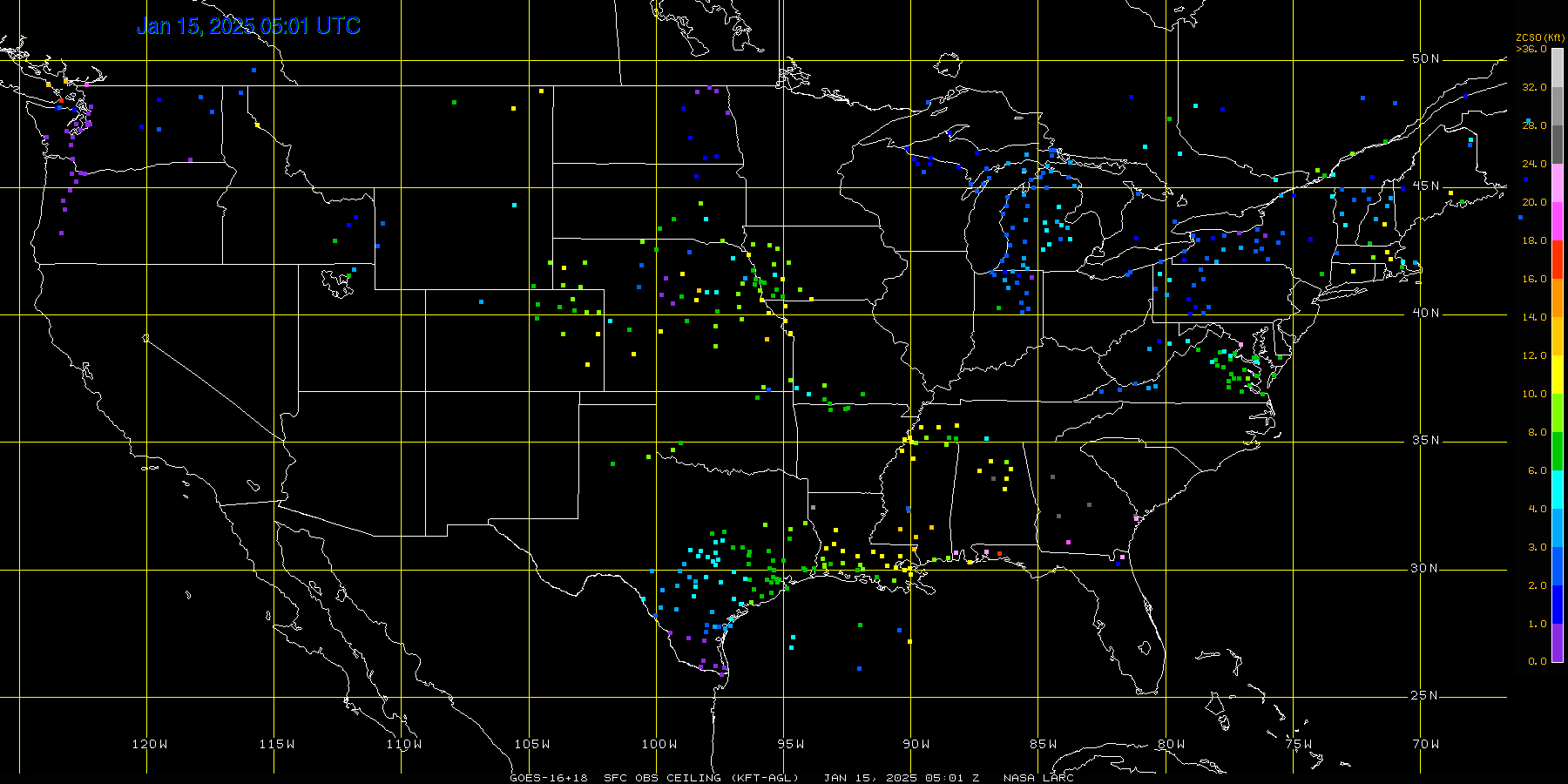The width and height of the screenshot is (1568, 784).
Task: Click the 85W longitude label
Action: (1044, 744)
